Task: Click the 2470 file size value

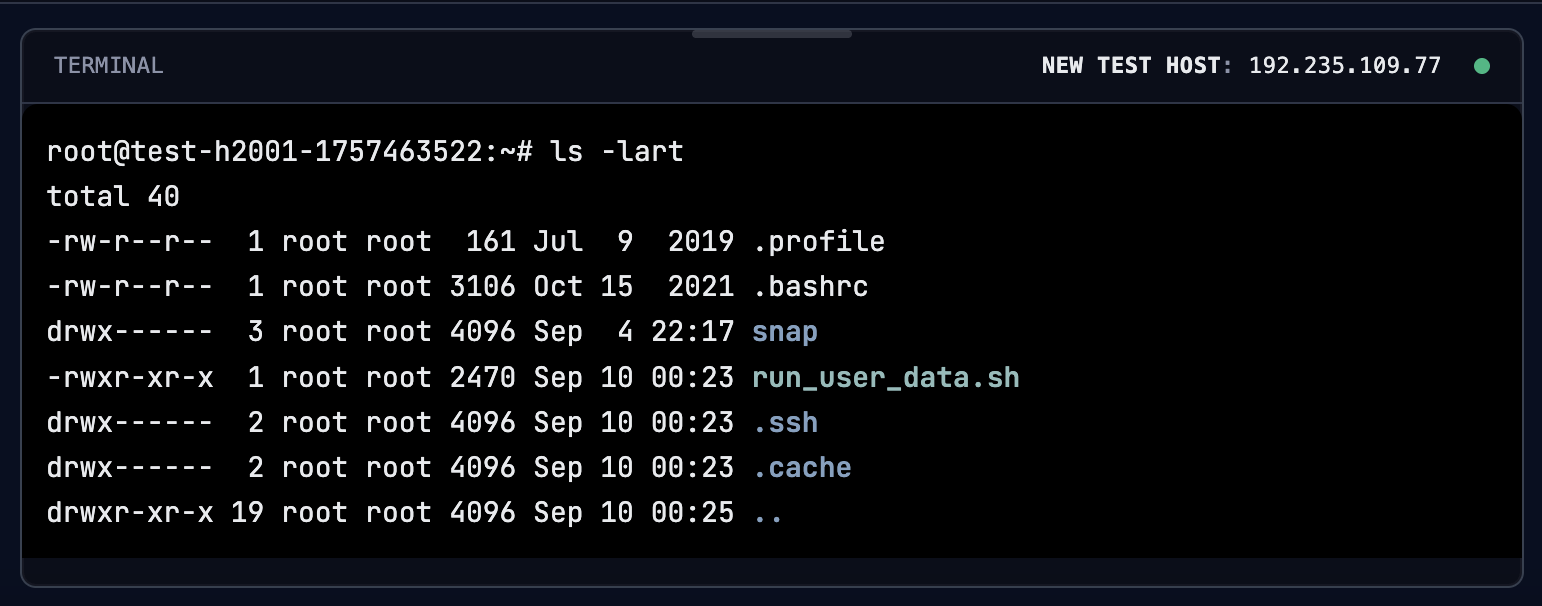Action: 482,378
